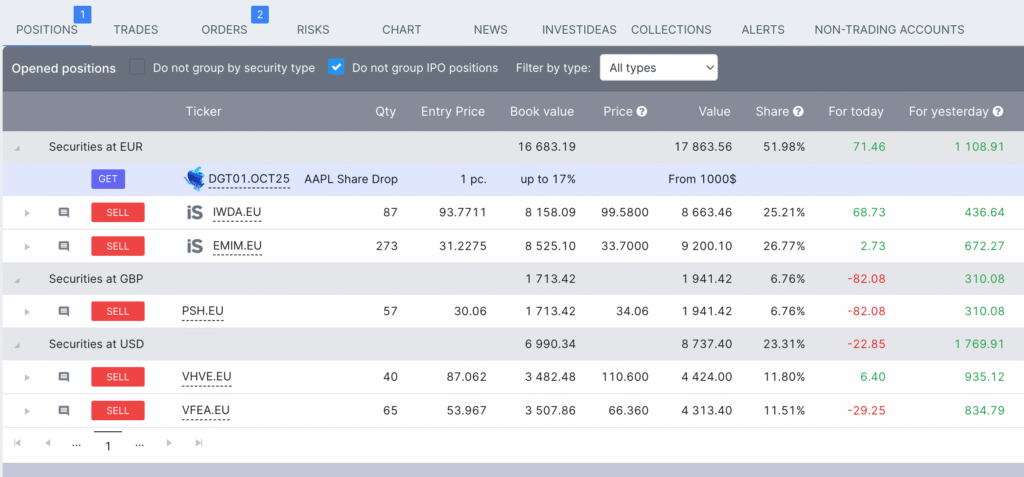Viewport: 1024px width, 477px height.
Task: Switch to the Trades tab
Action: pos(136,30)
